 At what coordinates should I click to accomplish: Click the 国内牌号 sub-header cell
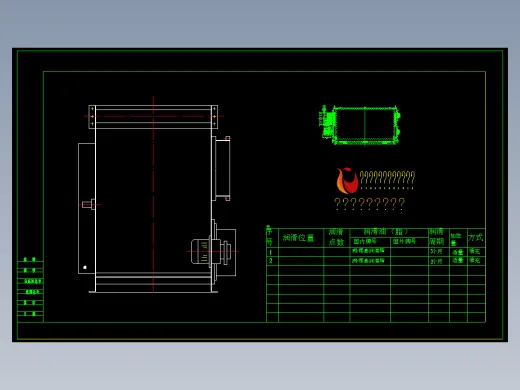pos(370,242)
